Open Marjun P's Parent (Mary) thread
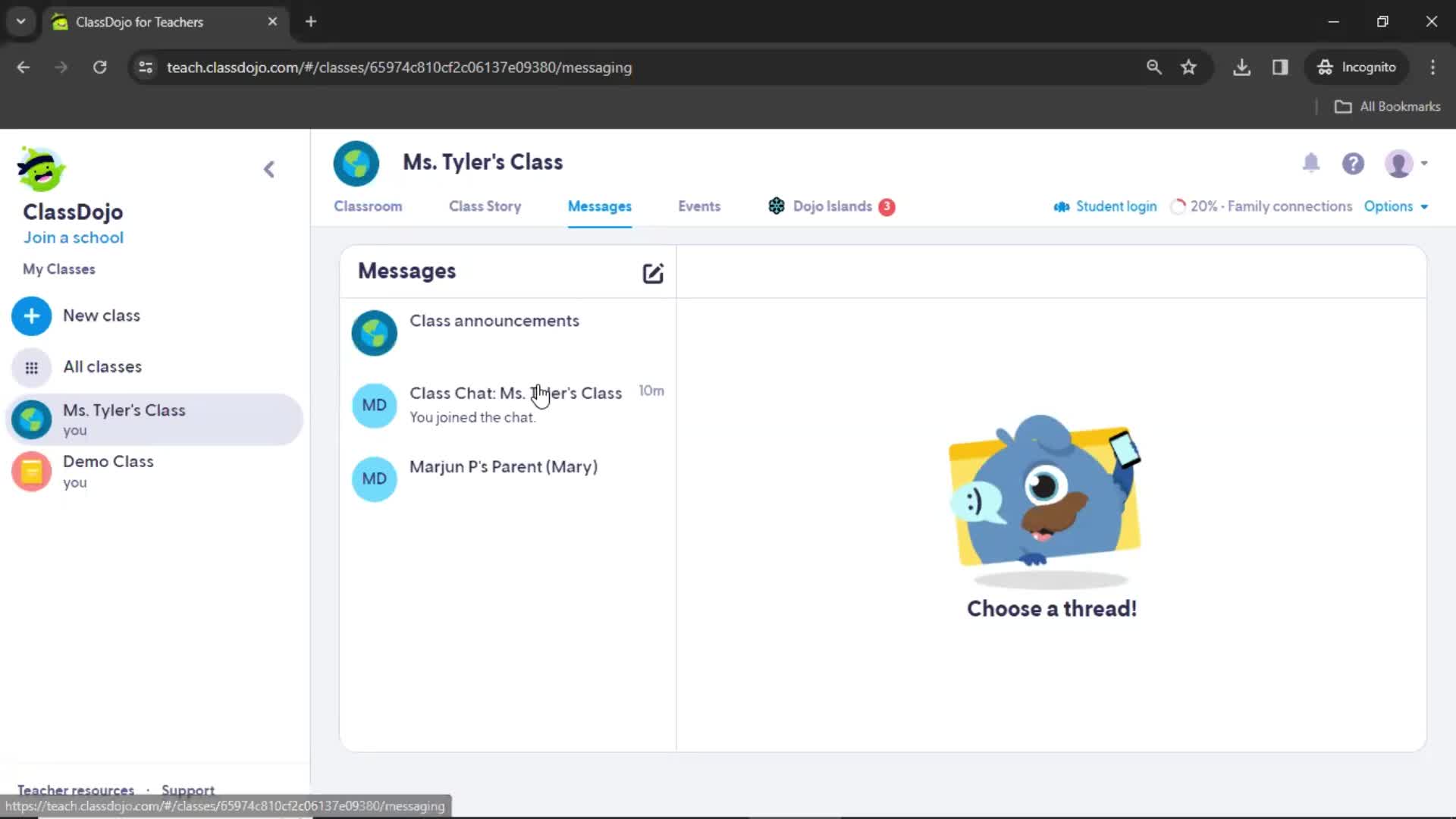This screenshot has height=819, width=1456. (x=507, y=479)
